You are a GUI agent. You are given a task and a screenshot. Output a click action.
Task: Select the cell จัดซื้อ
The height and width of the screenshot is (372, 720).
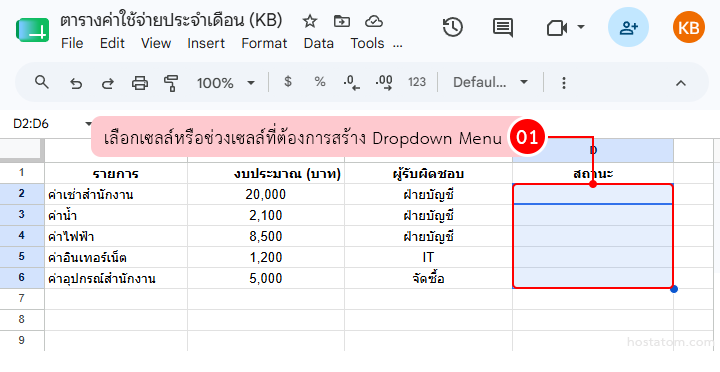[x=428, y=278]
